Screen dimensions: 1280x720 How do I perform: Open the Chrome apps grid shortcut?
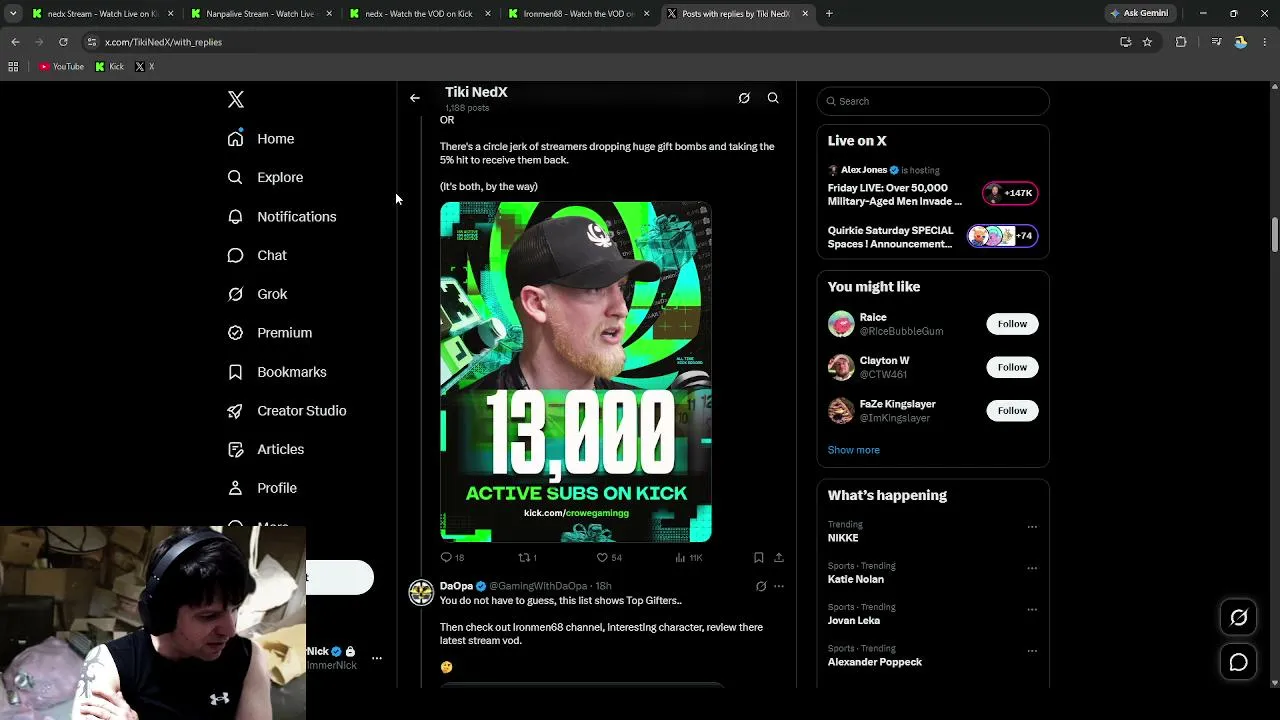click(x=13, y=67)
